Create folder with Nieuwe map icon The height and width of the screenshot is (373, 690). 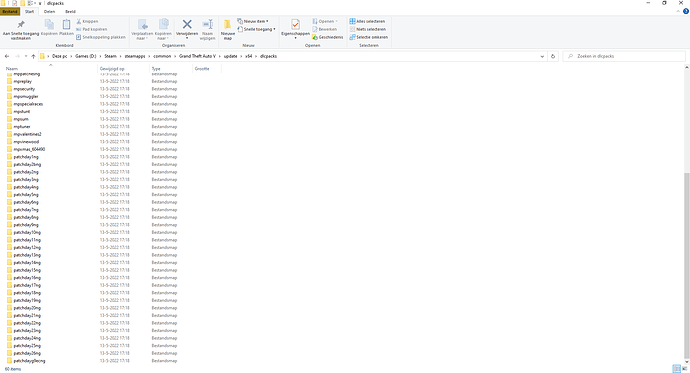[228, 24]
